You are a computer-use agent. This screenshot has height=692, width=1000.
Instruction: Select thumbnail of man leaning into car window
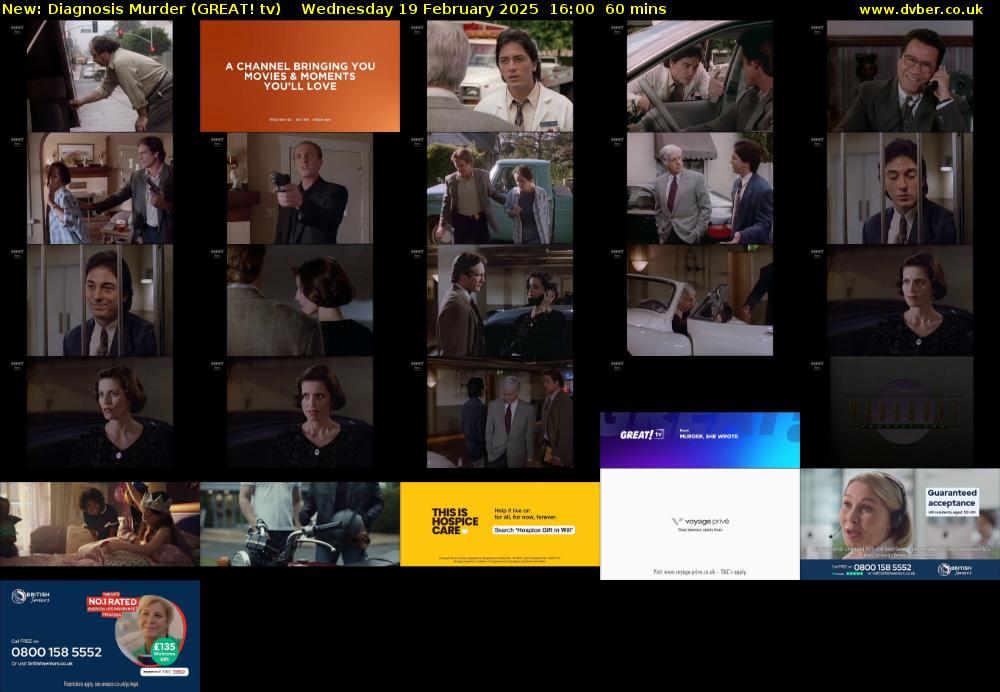pos(700,76)
